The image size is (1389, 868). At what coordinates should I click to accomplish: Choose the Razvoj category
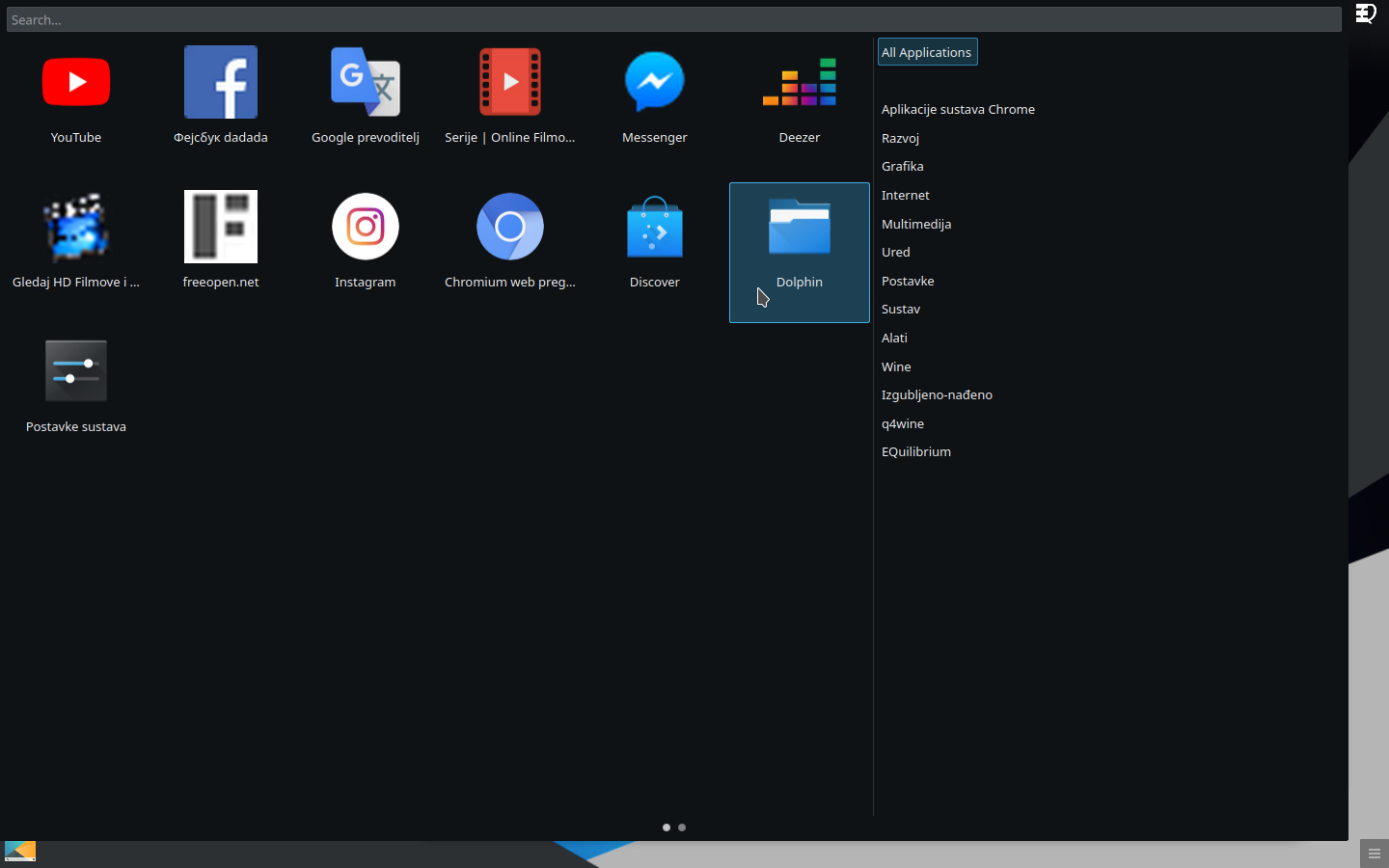click(x=900, y=138)
